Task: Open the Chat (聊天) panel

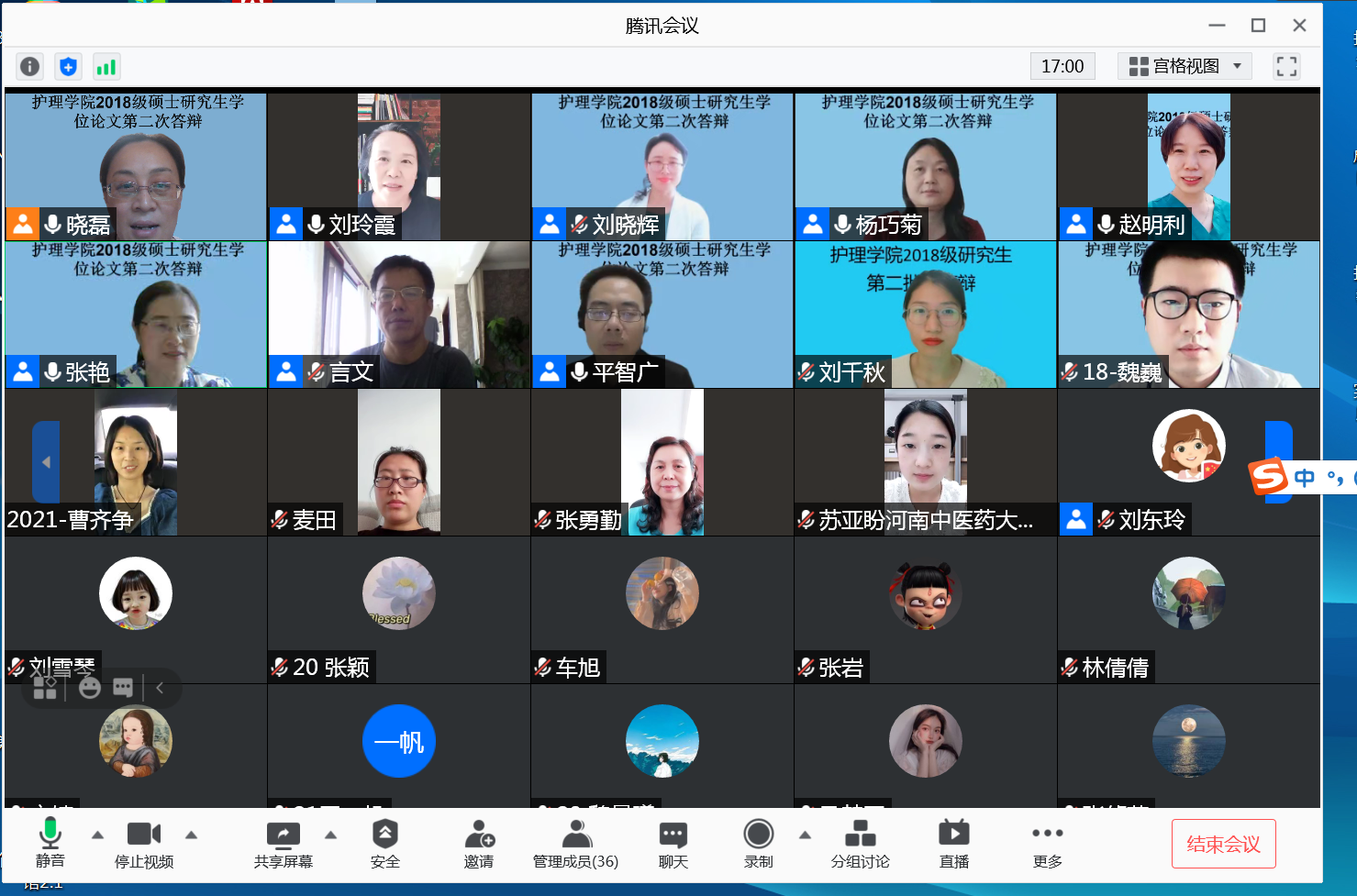Action: coord(673,844)
